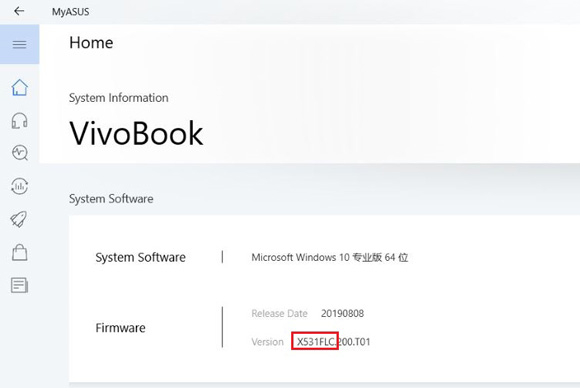Image resolution: width=580 pixels, height=388 pixels.
Task: Click the Release Date label
Action: (279, 314)
